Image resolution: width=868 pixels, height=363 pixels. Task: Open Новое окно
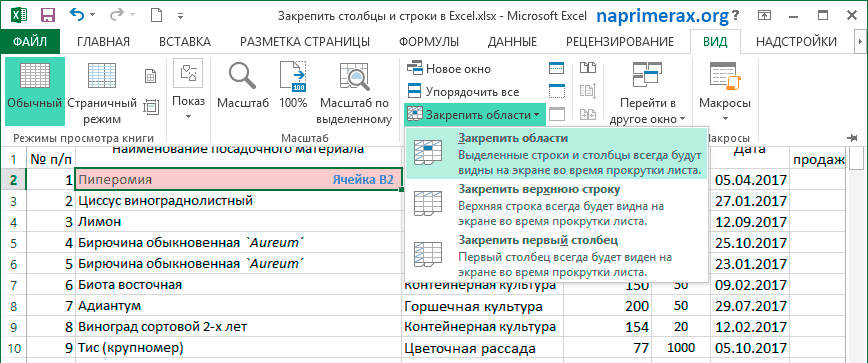tap(449, 69)
